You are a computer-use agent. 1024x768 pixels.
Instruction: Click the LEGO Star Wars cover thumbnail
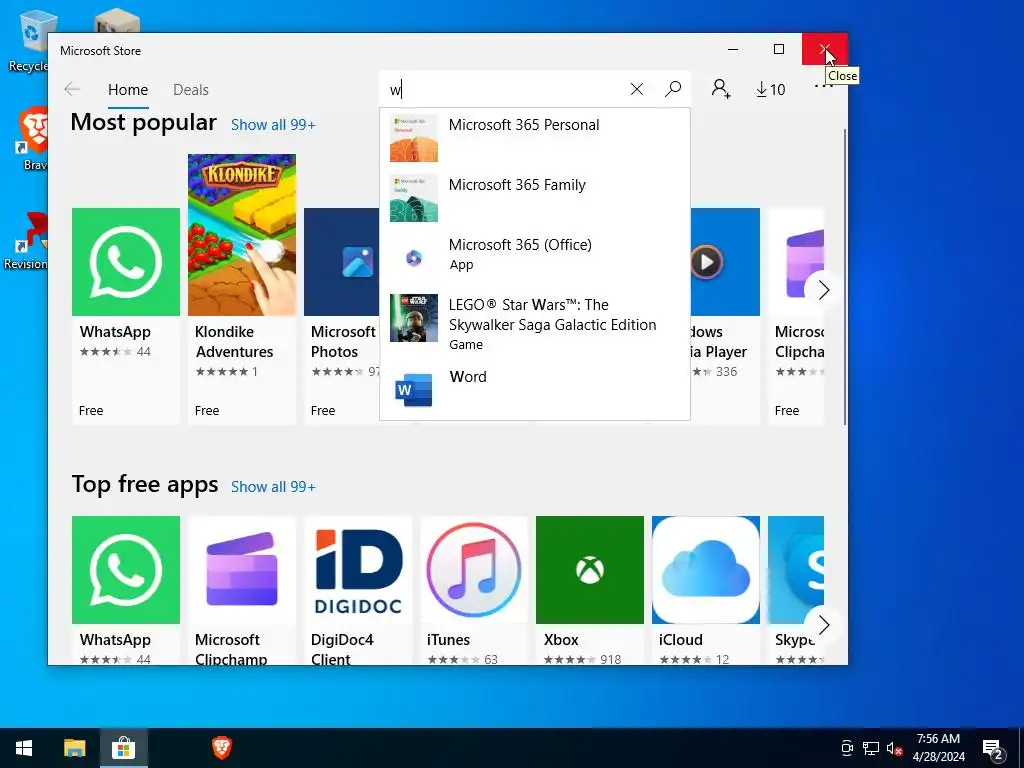click(x=413, y=318)
